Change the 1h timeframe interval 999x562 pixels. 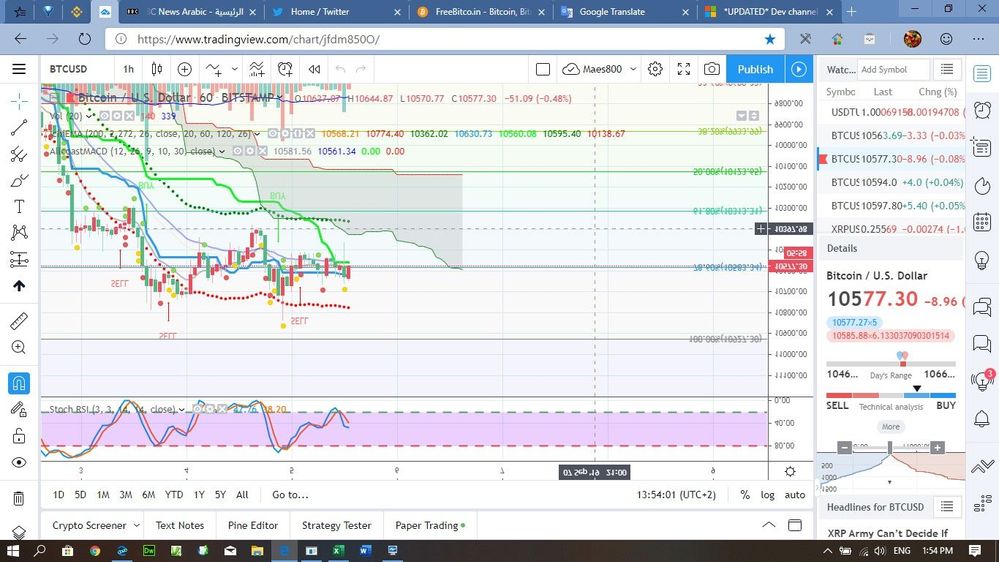coord(129,69)
